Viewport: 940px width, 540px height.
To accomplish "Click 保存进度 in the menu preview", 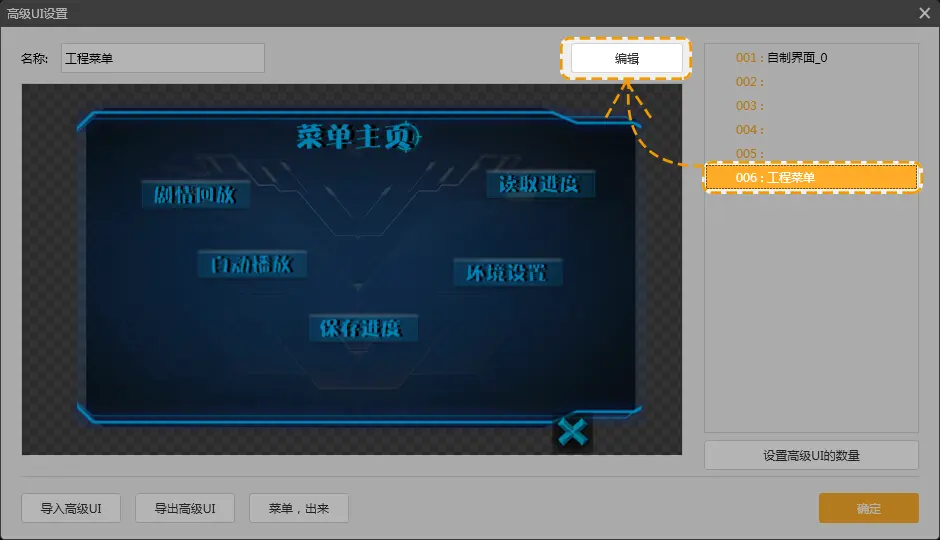I will [362, 328].
